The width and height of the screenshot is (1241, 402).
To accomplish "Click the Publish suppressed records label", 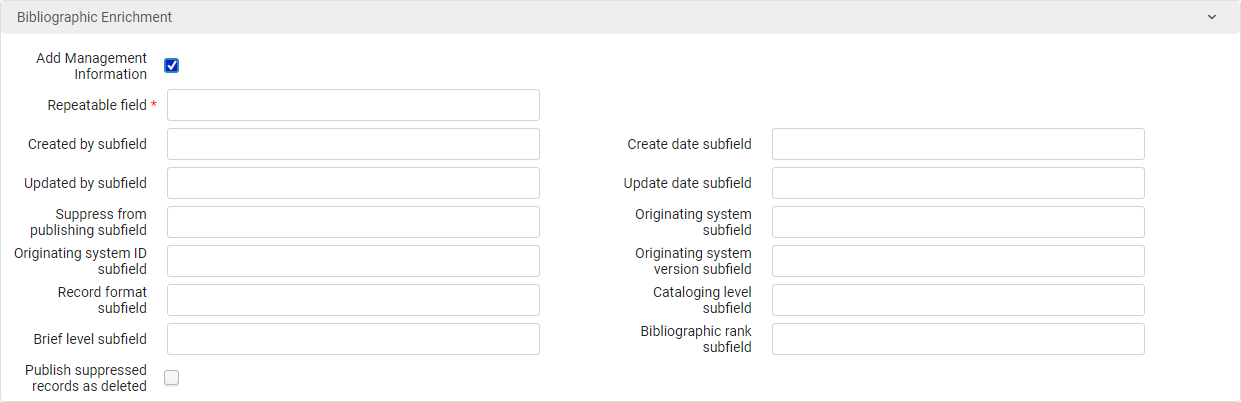I will [86, 378].
